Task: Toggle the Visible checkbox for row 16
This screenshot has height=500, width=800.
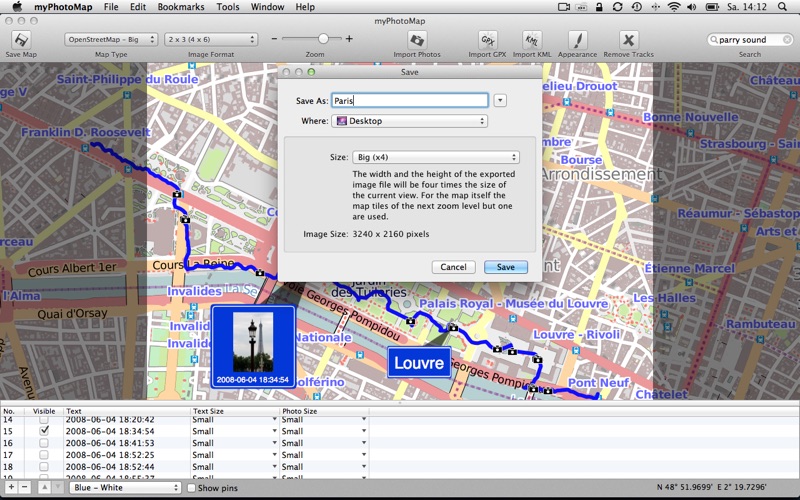Action: tap(44, 443)
